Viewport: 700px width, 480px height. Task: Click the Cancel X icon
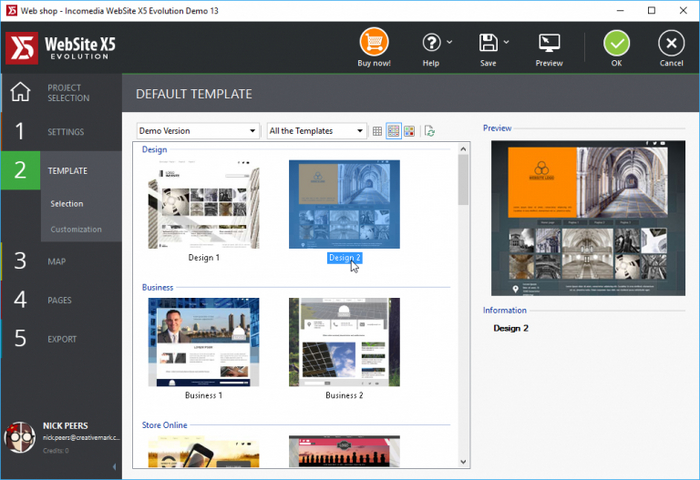(x=671, y=43)
